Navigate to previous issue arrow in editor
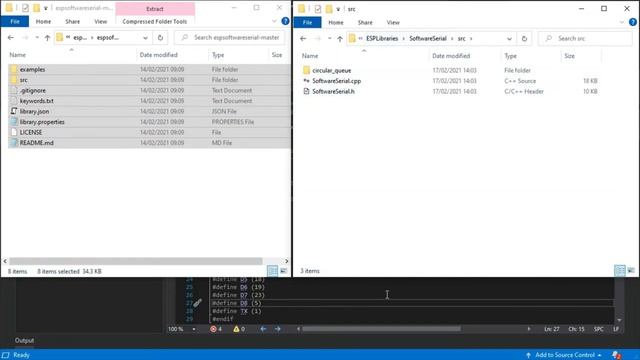 pyautogui.click(x=263, y=329)
